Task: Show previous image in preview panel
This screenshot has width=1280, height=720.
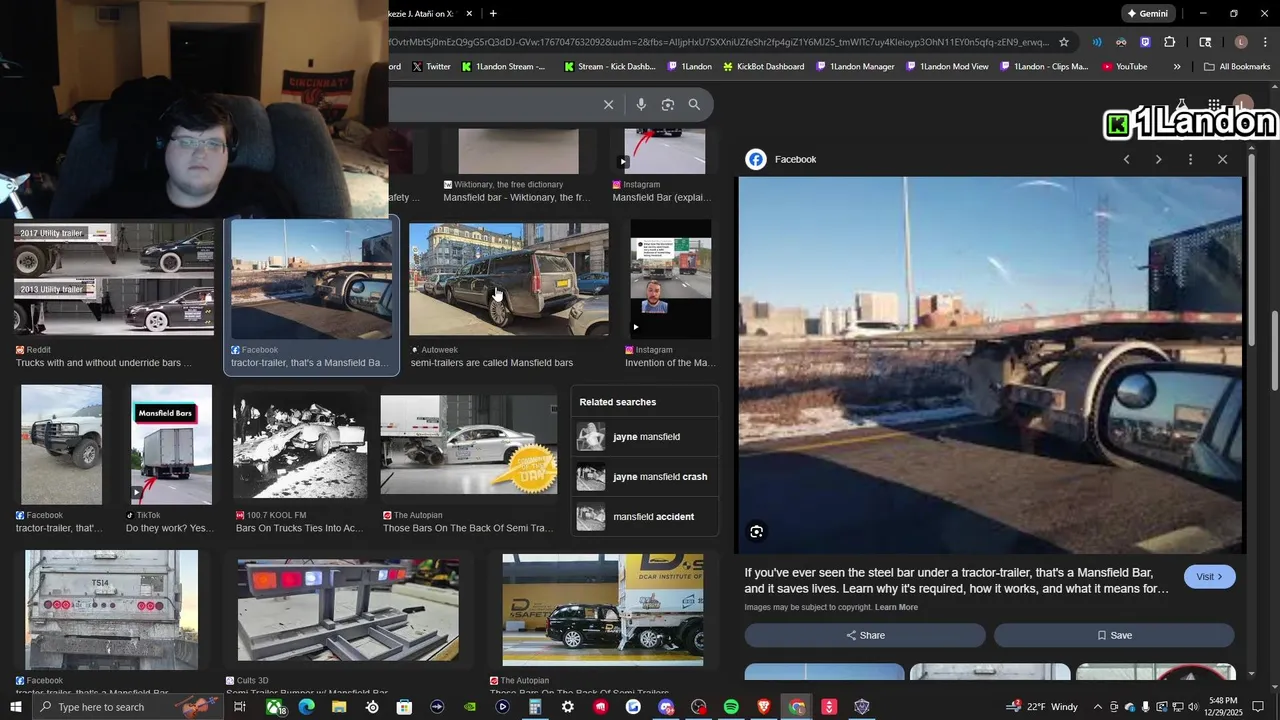Action: point(1127,159)
